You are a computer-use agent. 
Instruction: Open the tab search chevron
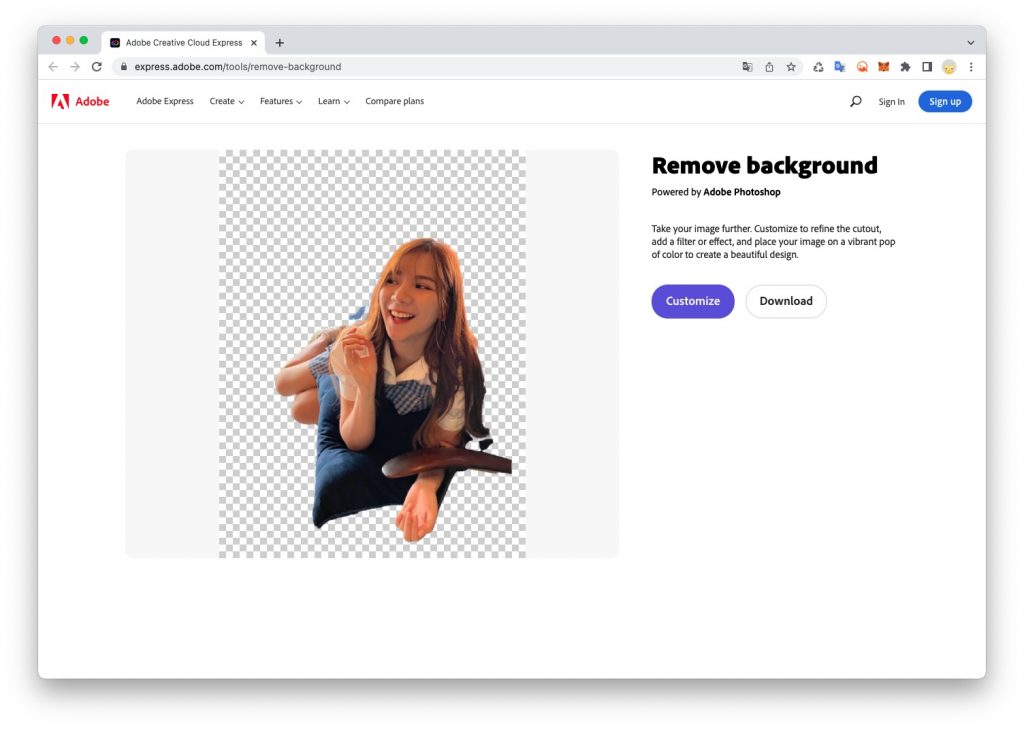click(x=970, y=43)
